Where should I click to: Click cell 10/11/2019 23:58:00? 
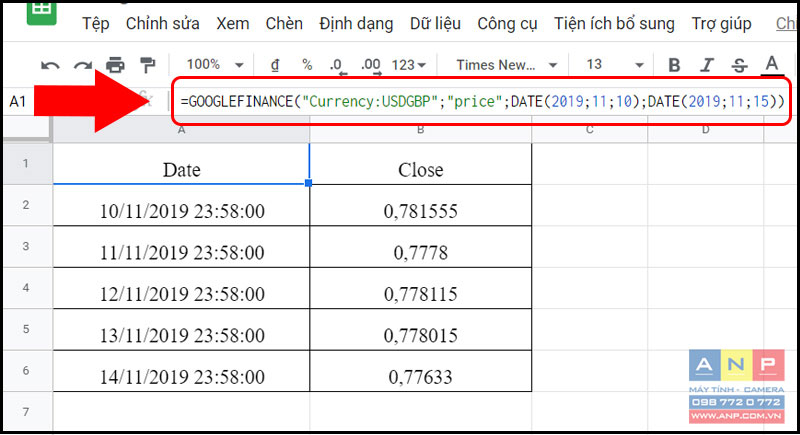coord(181,205)
